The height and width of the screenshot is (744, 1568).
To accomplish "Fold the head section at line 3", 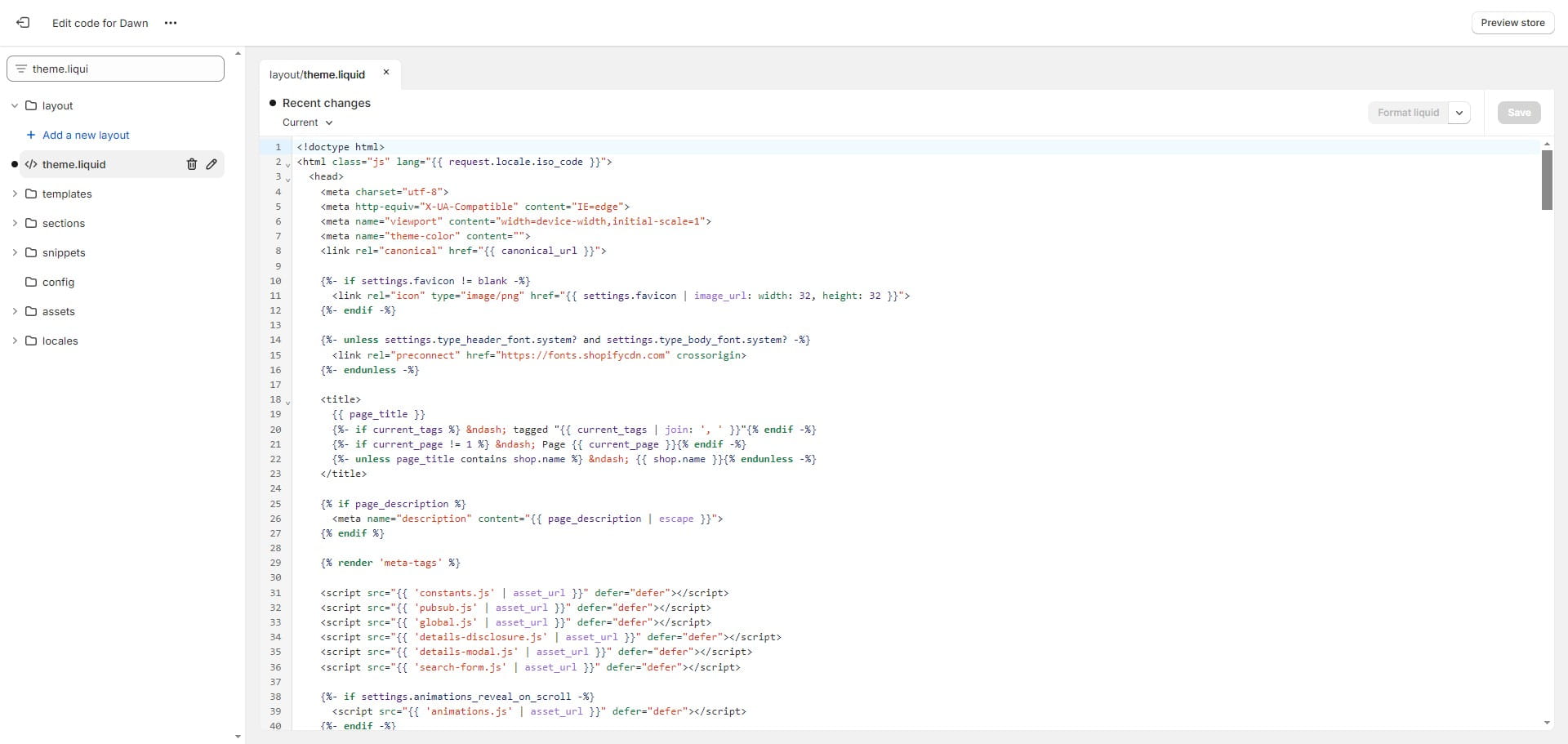I will pyautogui.click(x=287, y=177).
